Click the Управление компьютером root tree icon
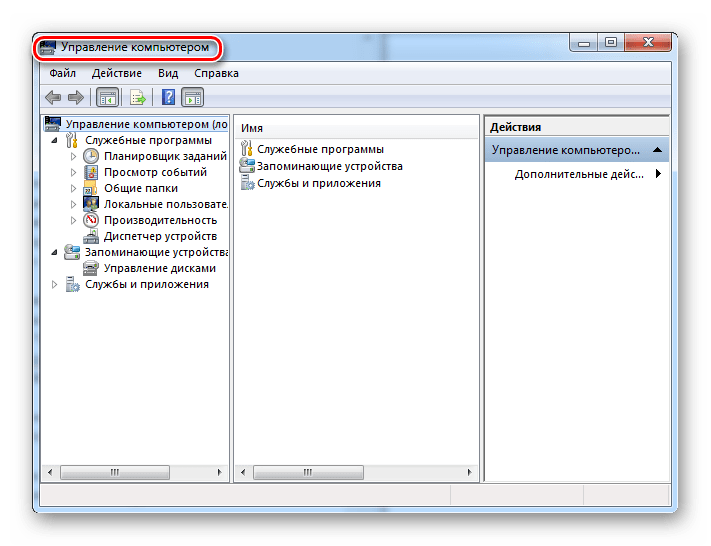Image resolution: width=711 pixels, height=546 pixels. (x=53, y=123)
